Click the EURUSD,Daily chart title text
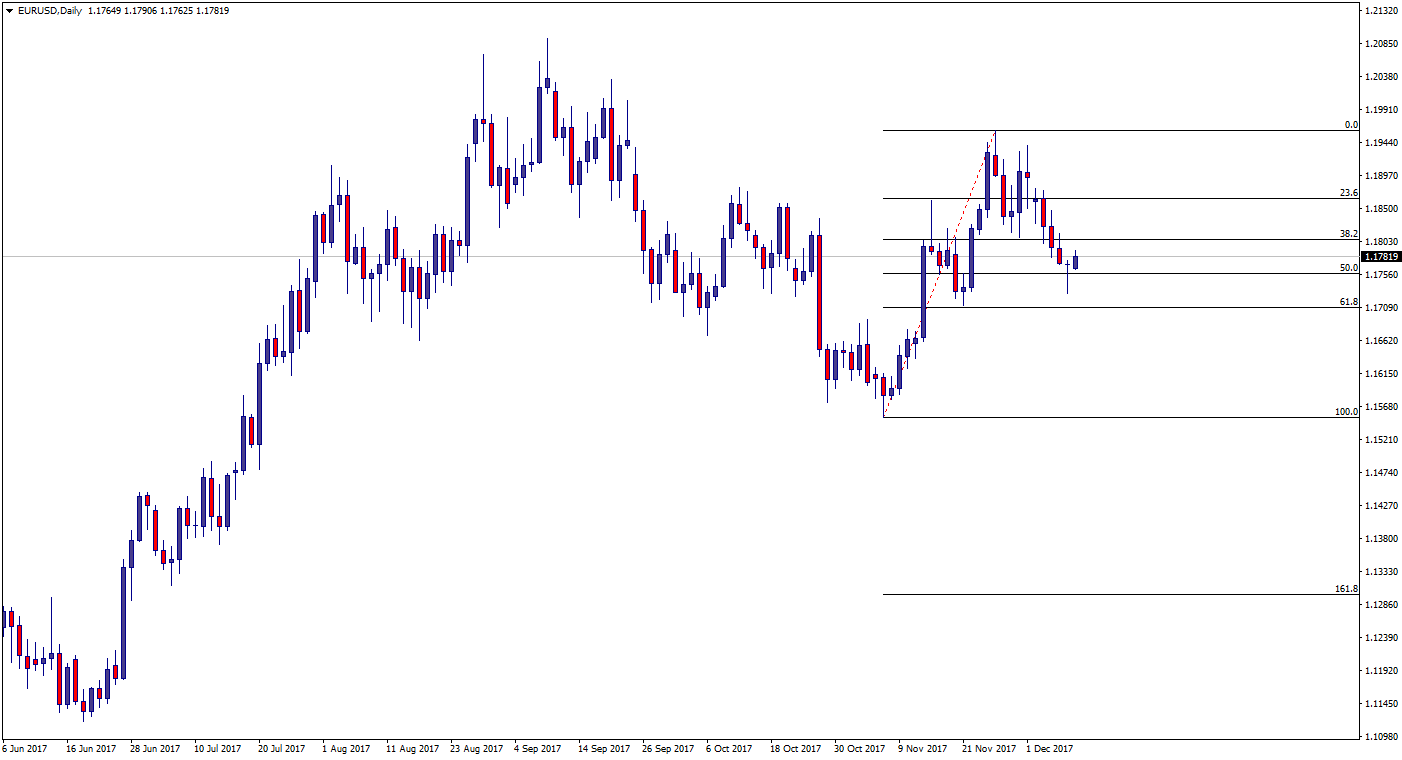 (x=50, y=11)
